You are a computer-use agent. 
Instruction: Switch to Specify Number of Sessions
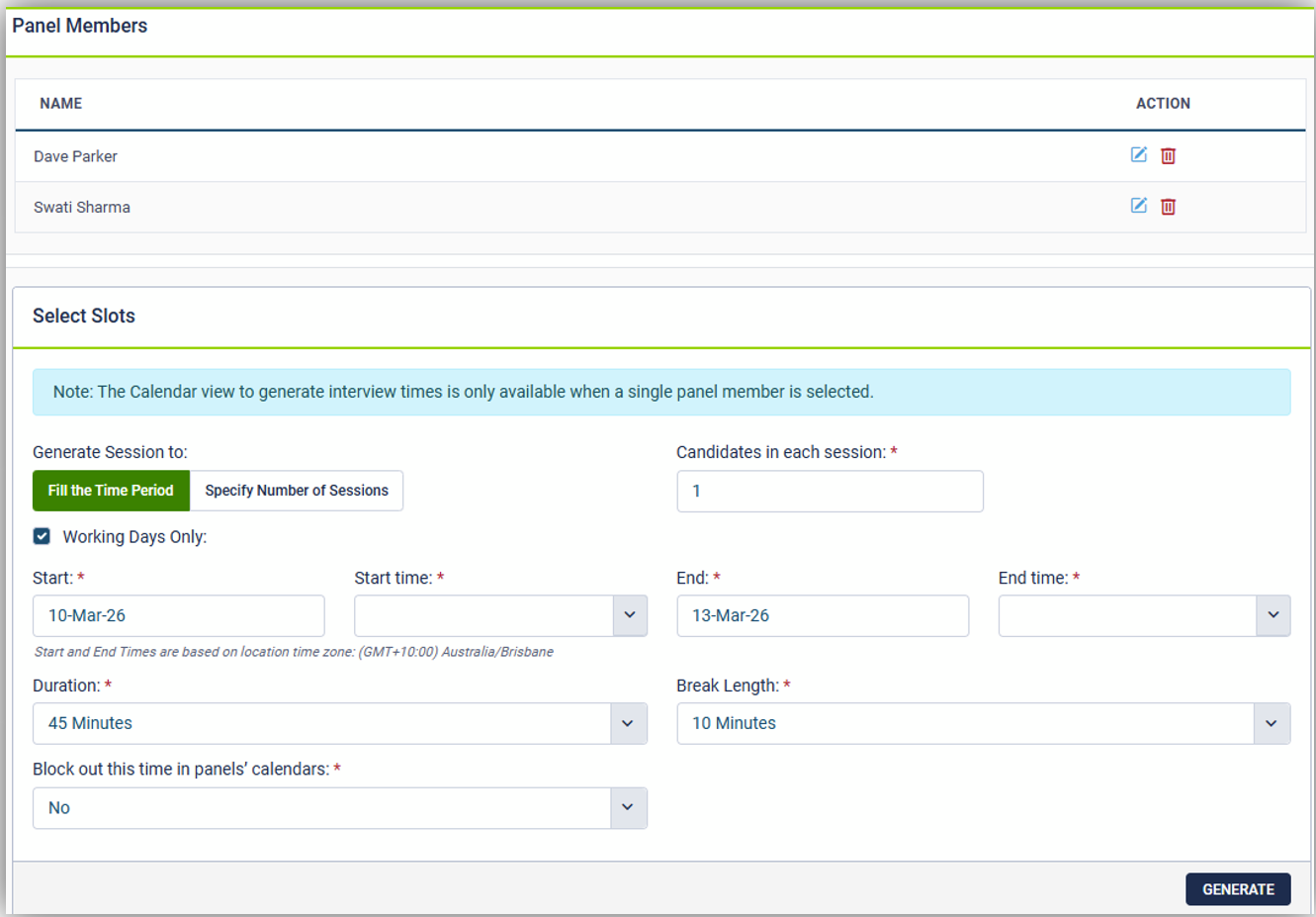297,491
